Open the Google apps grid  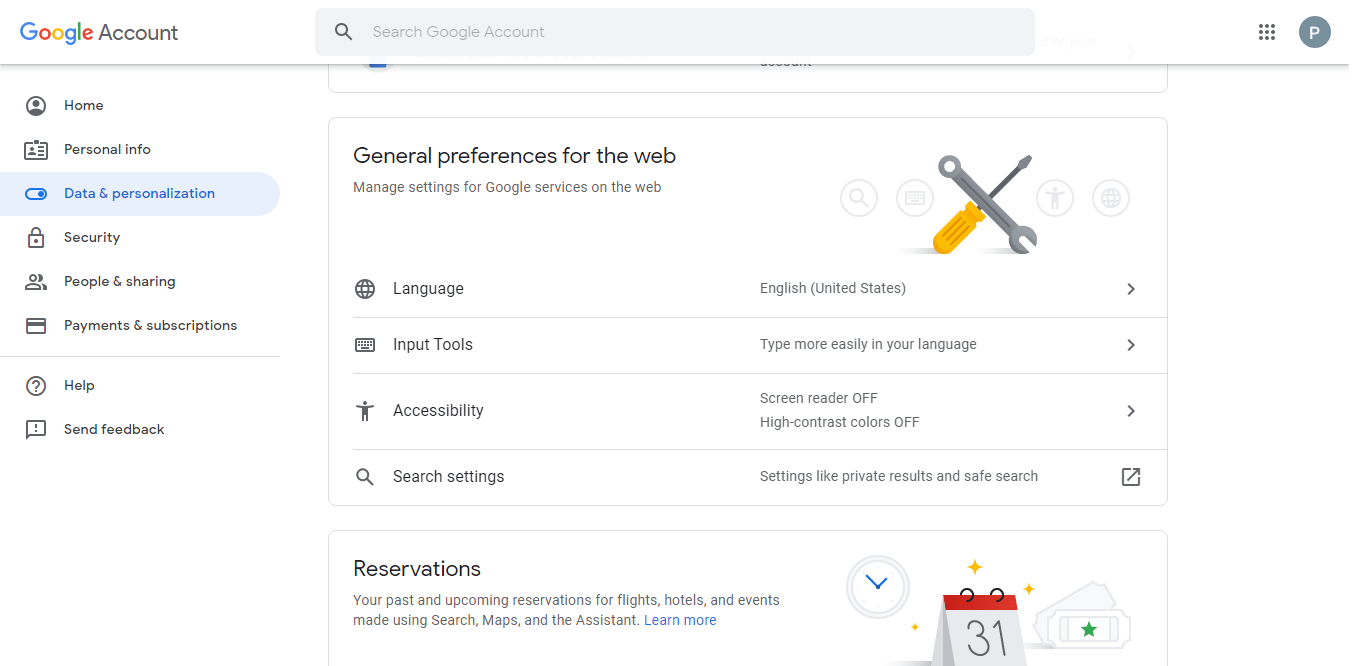coord(1267,31)
